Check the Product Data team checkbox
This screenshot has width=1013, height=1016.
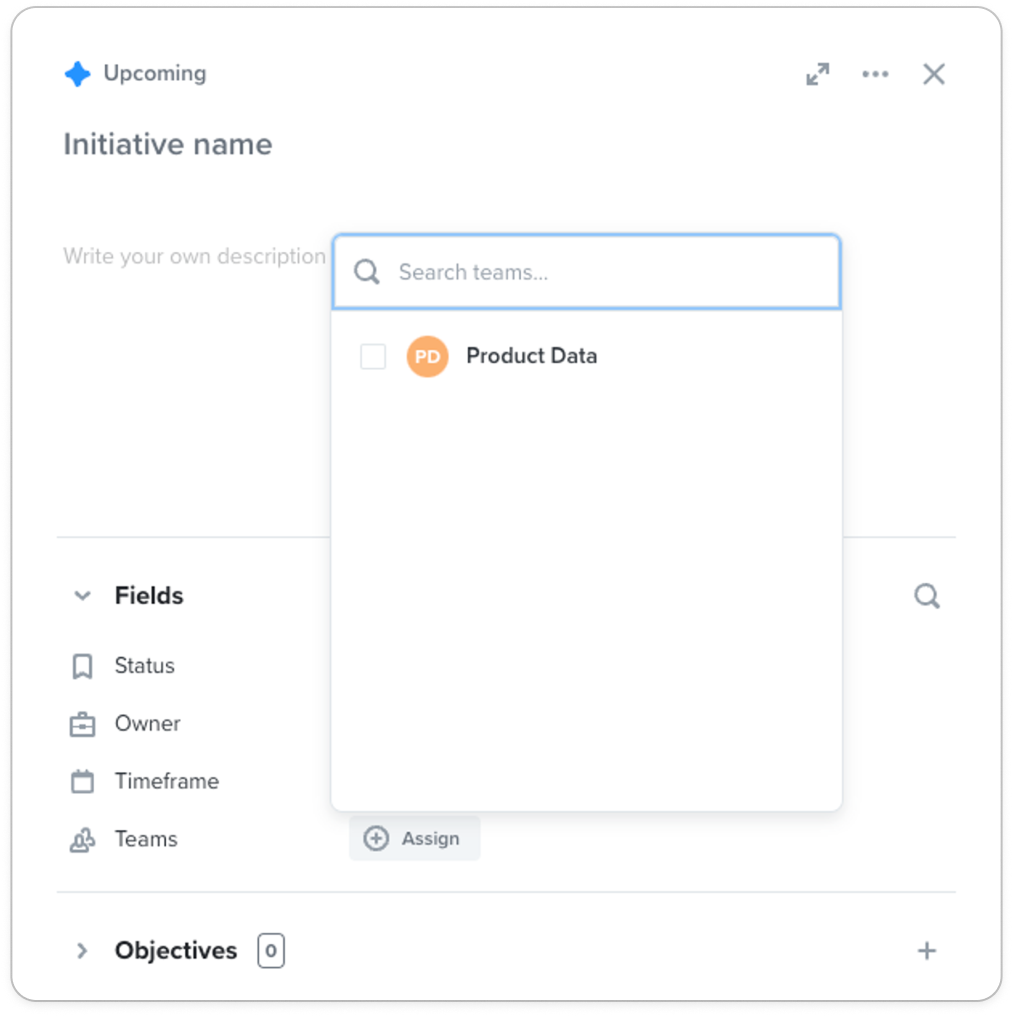(373, 356)
